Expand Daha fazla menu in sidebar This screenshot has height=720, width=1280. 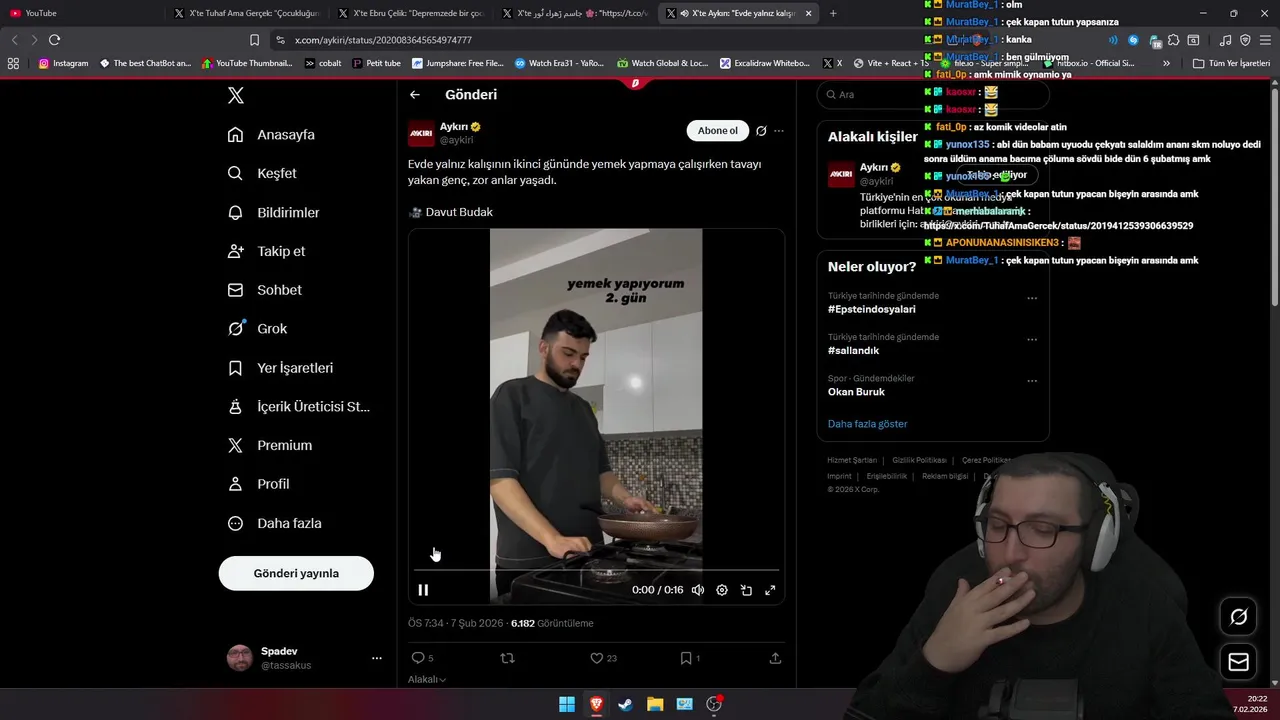coord(274,523)
